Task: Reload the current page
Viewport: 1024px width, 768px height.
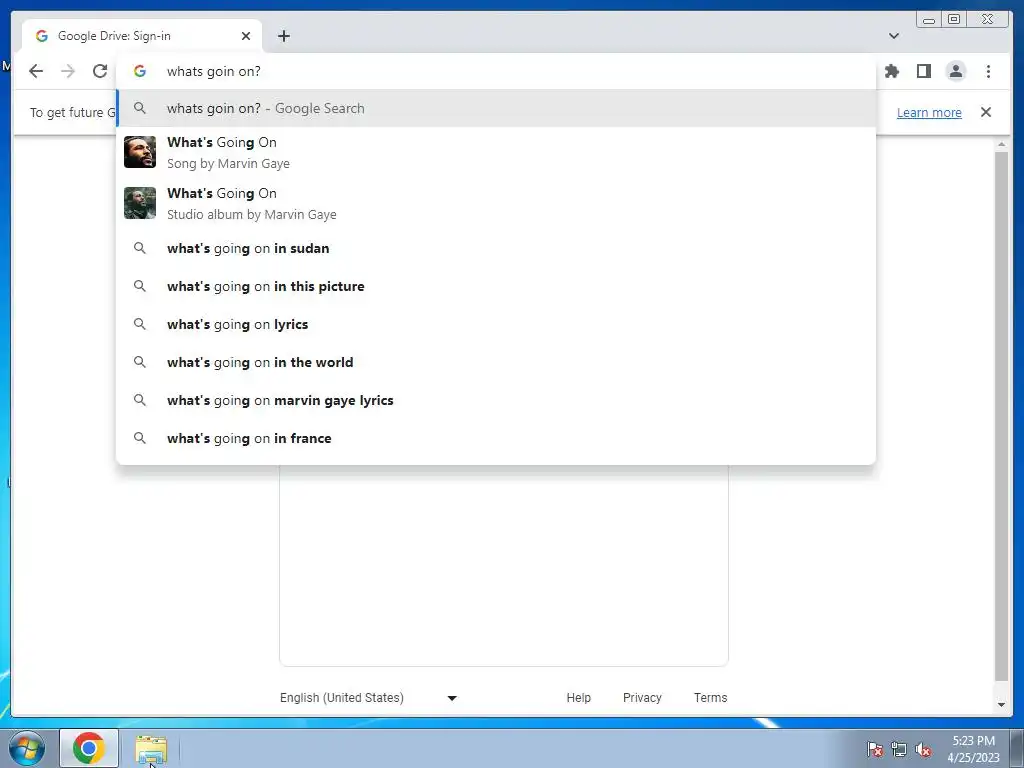Action: click(100, 71)
